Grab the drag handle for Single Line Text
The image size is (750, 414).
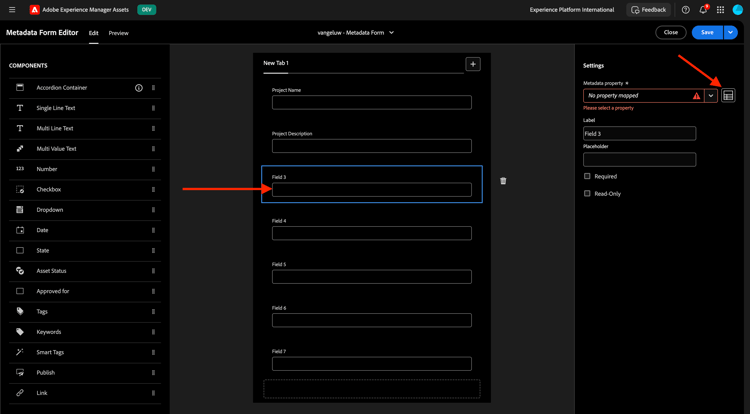[154, 108]
